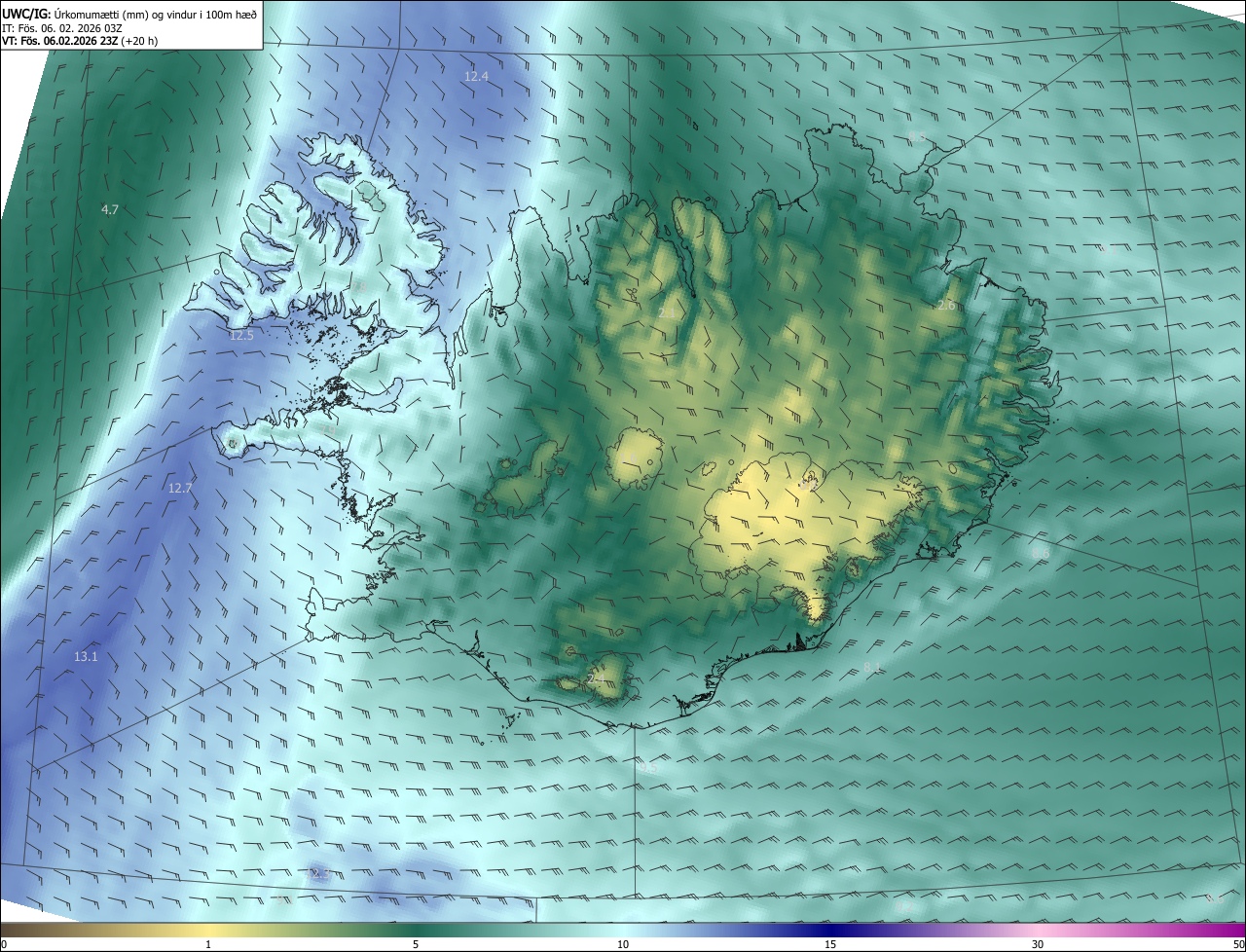Click the 13.1 value label on the map
1246x952 pixels.
pos(86,657)
